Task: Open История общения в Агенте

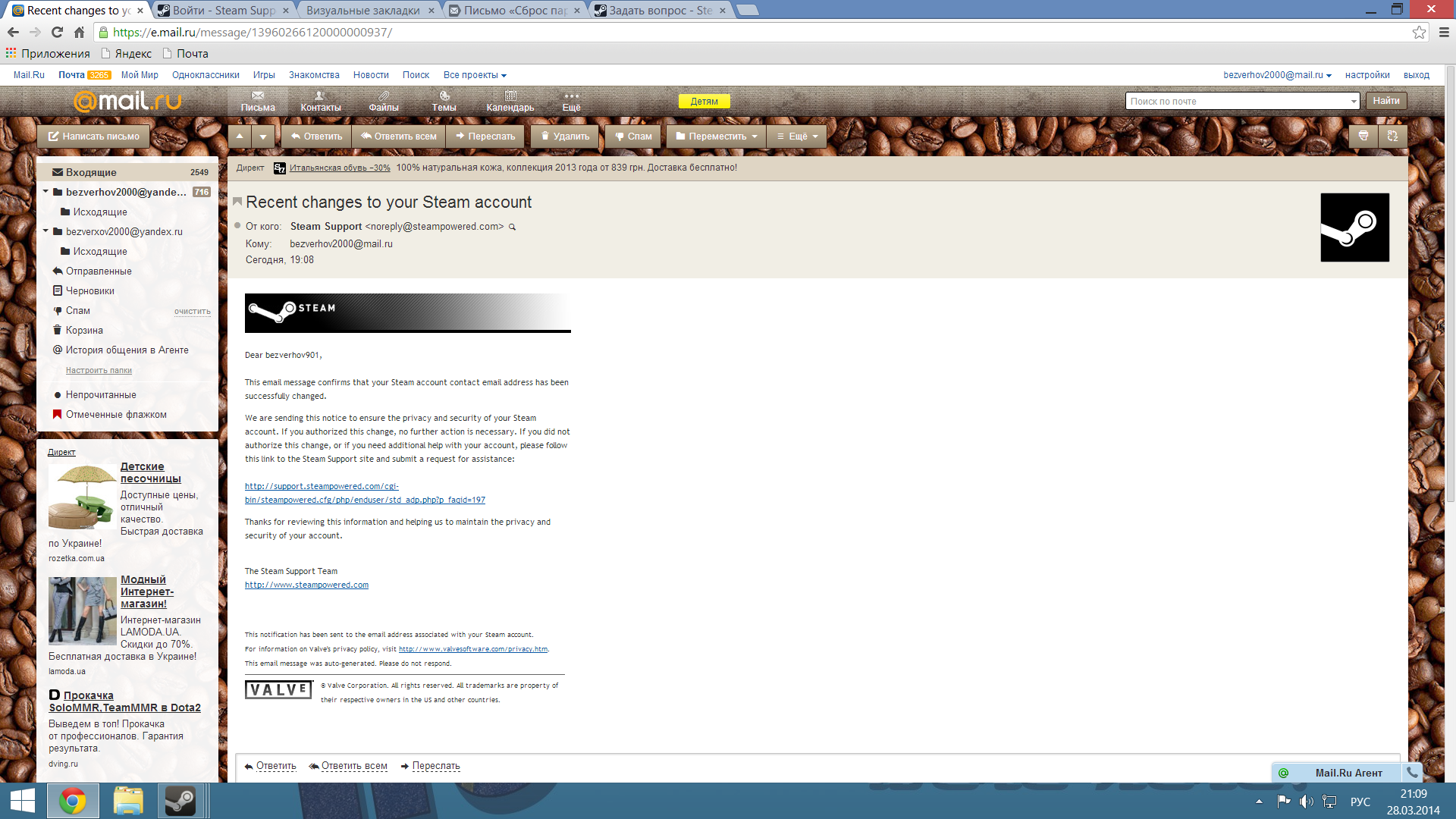Action: coord(127,350)
